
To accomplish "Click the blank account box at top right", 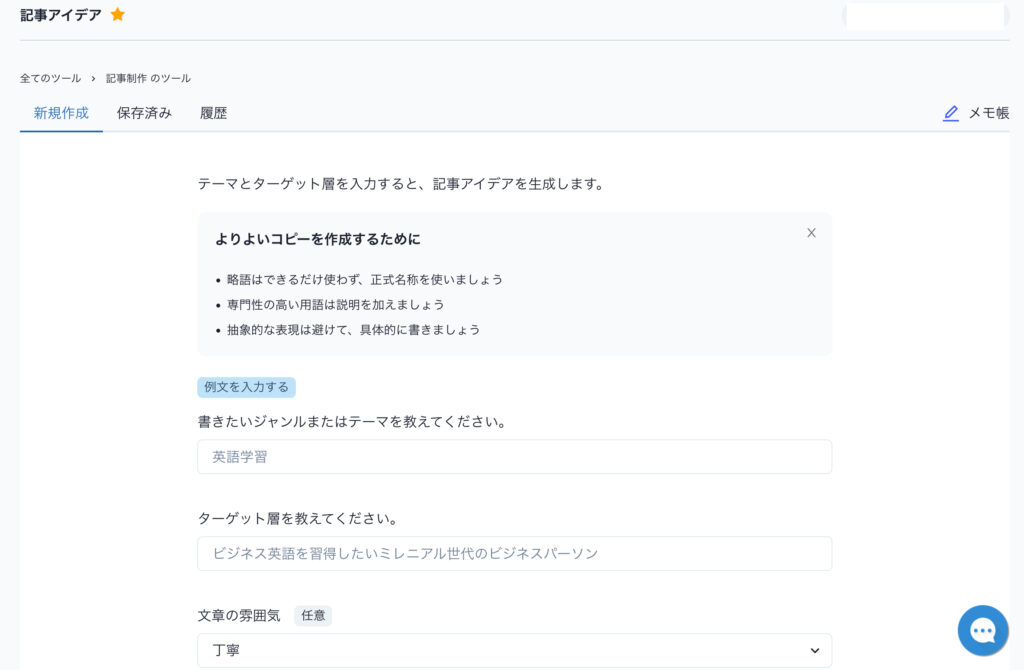I will click(x=925, y=16).
